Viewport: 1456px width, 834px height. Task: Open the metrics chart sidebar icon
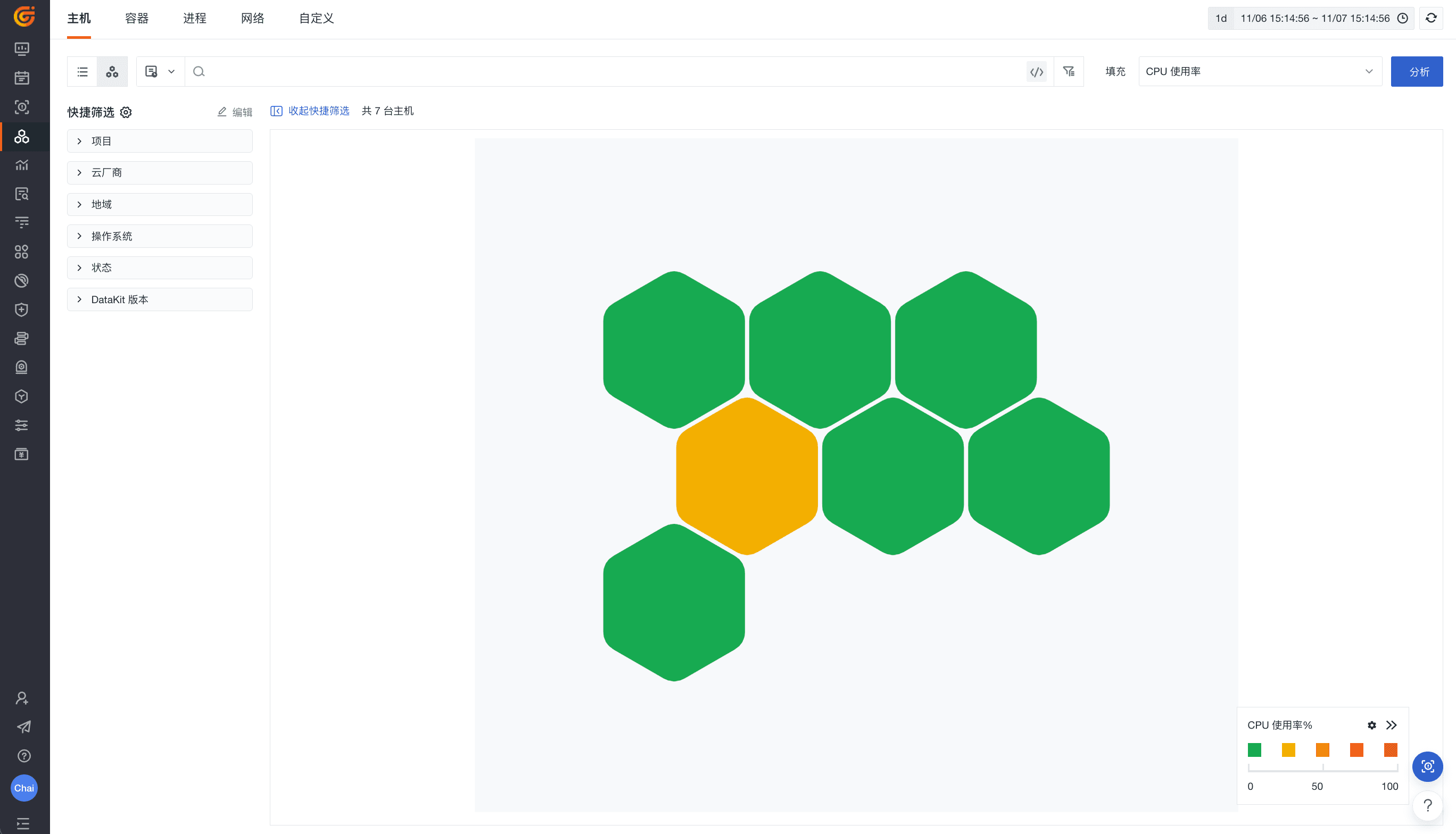tap(22, 165)
